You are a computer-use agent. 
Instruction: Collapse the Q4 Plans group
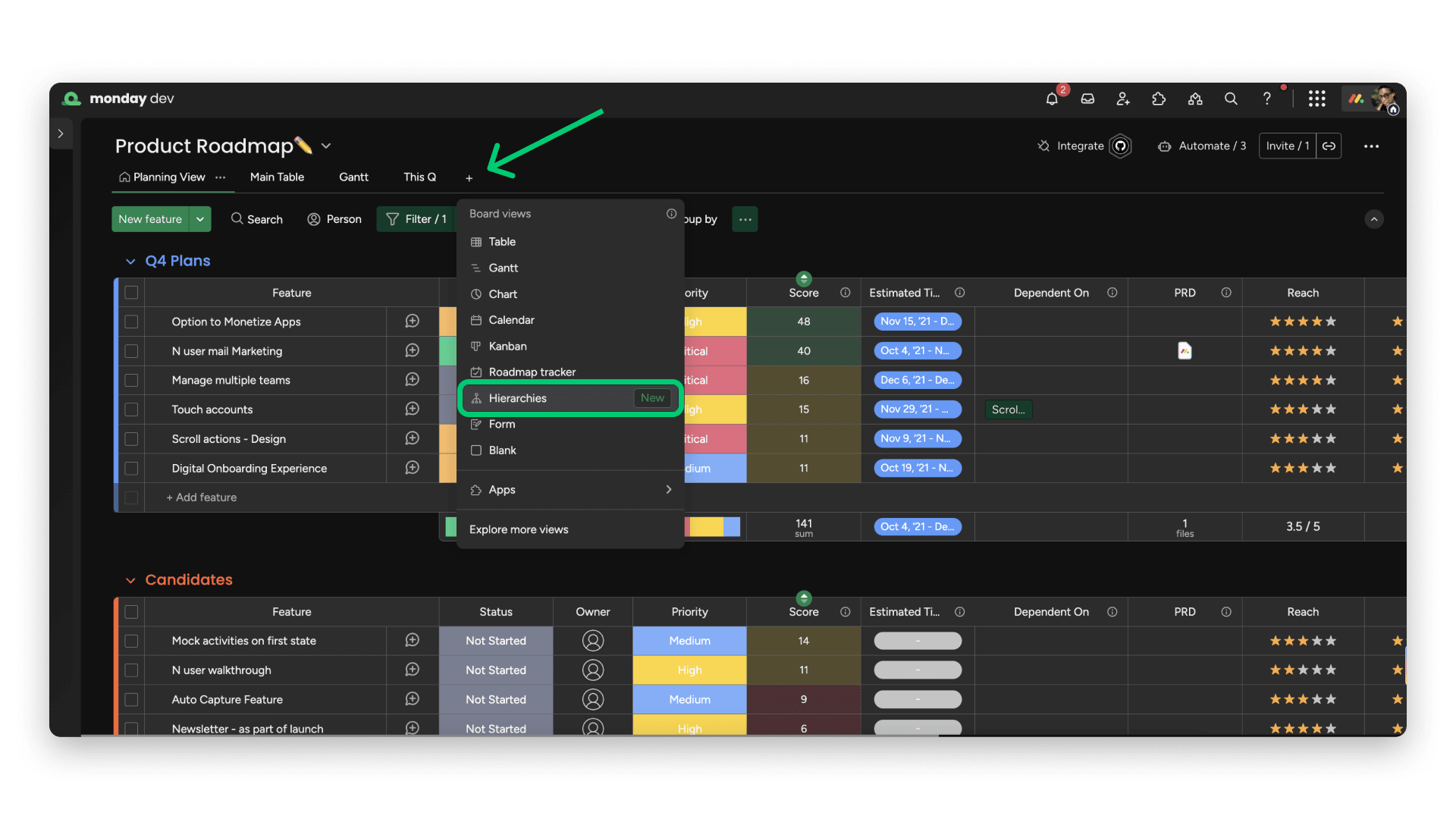tap(130, 262)
